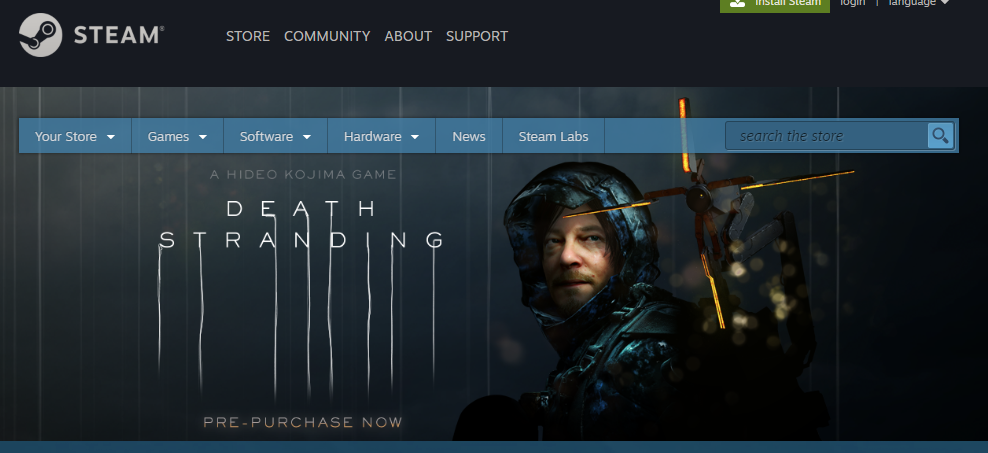Screen dimensions: 988x453
Task: Open the ABOUT page
Action: [x=408, y=36]
